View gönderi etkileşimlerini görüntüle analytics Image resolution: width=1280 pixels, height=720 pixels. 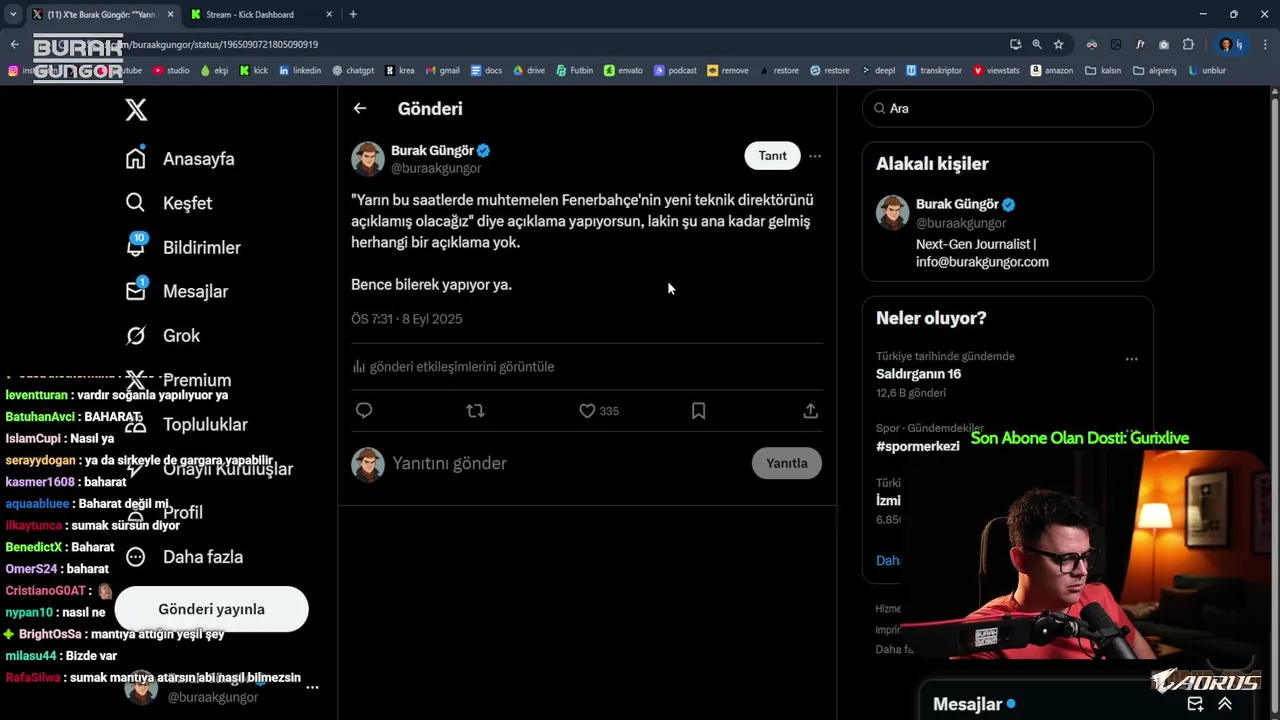[453, 367]
